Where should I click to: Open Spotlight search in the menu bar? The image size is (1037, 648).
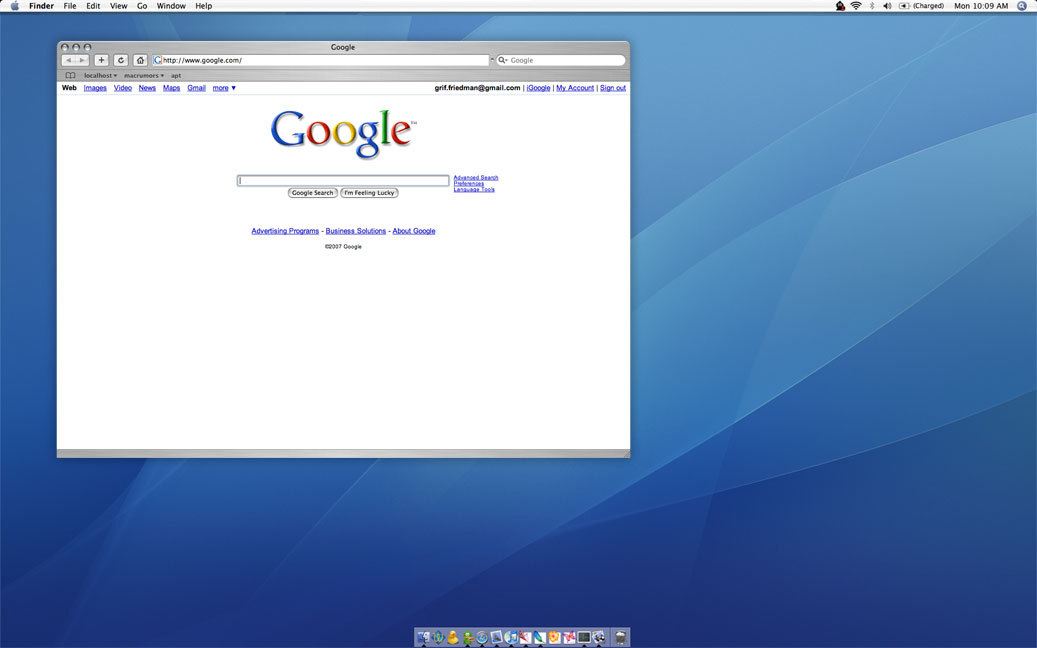click(1022, 6)
